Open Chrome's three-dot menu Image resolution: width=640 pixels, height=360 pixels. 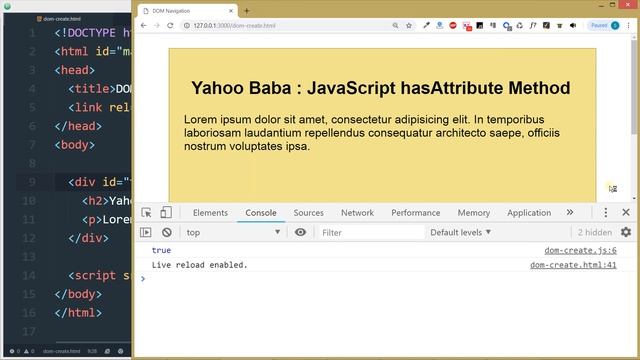tap(629, 25)
